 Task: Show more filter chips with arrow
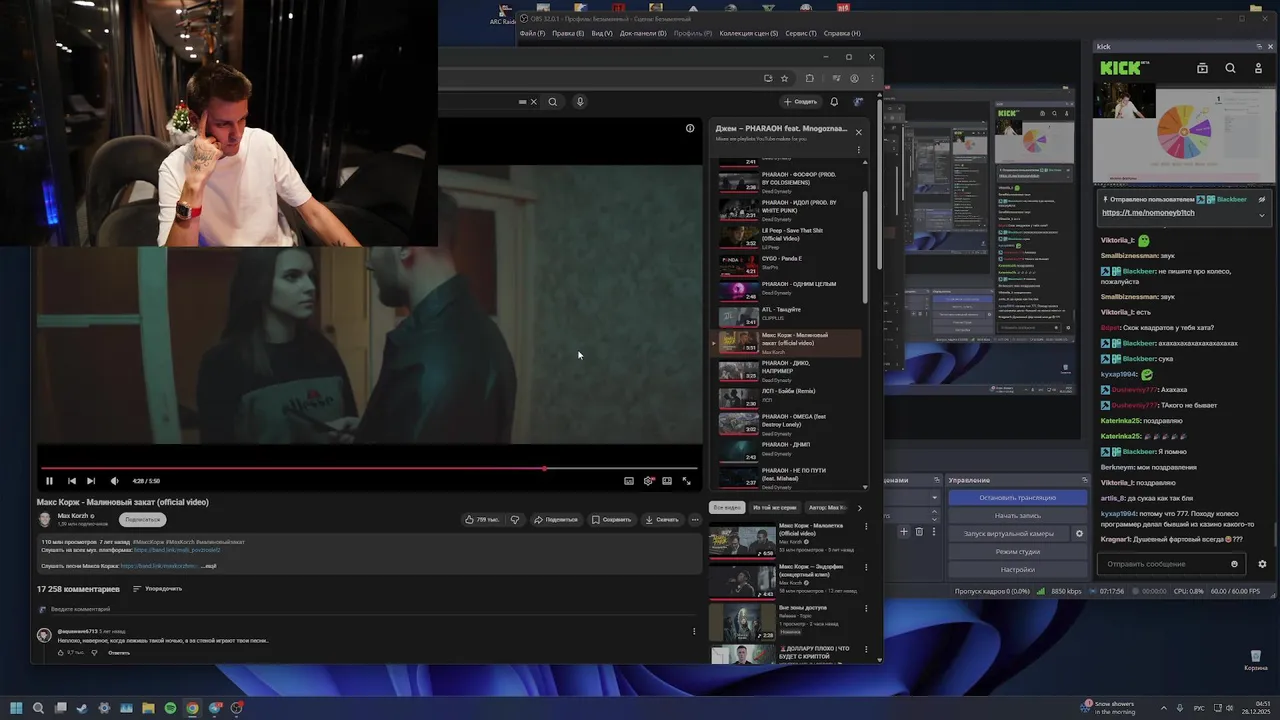859,507
